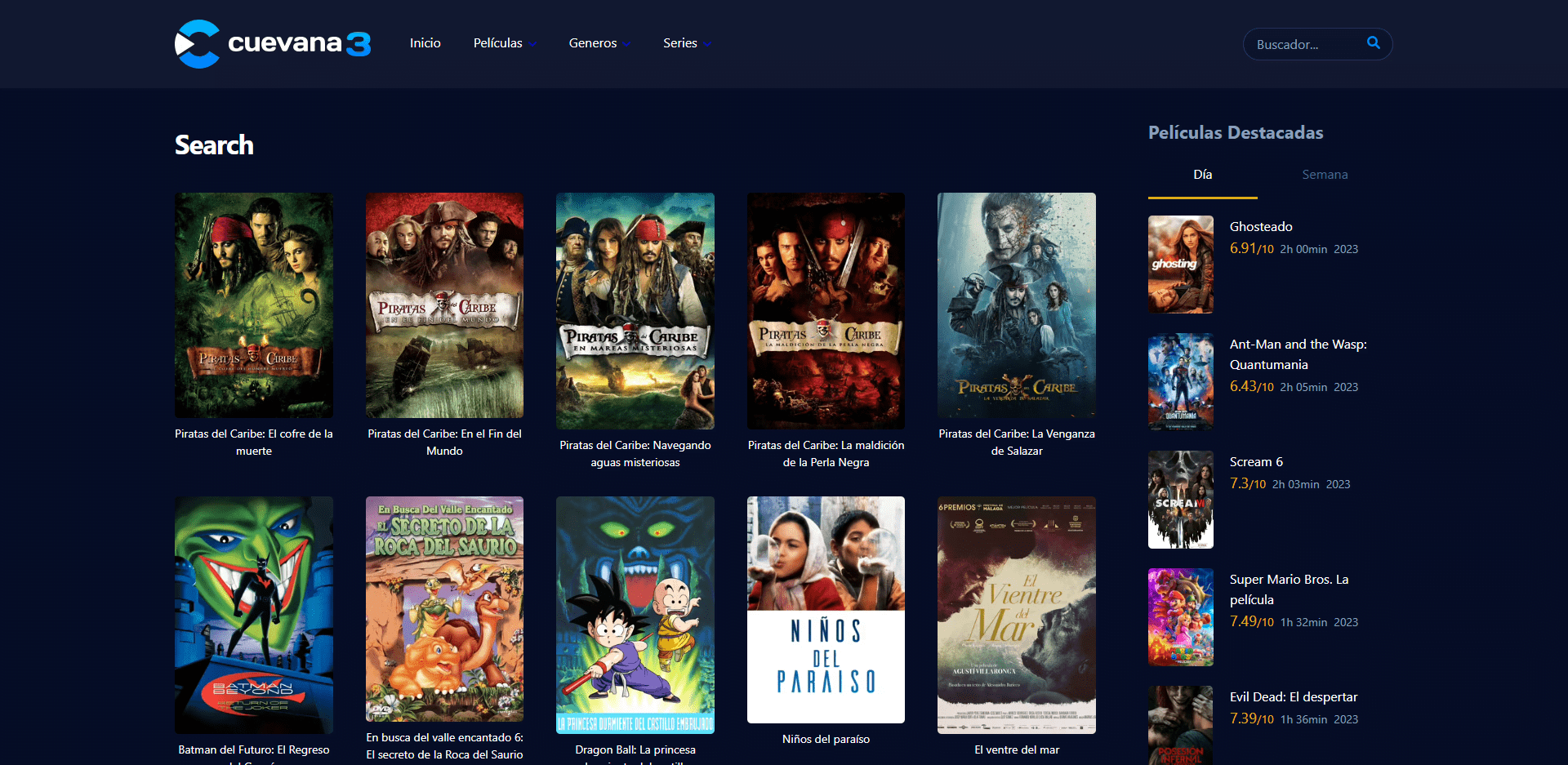Open title link 'Piratas del Caribe: Navegando aguas misteriosas'

coord(635,454)
